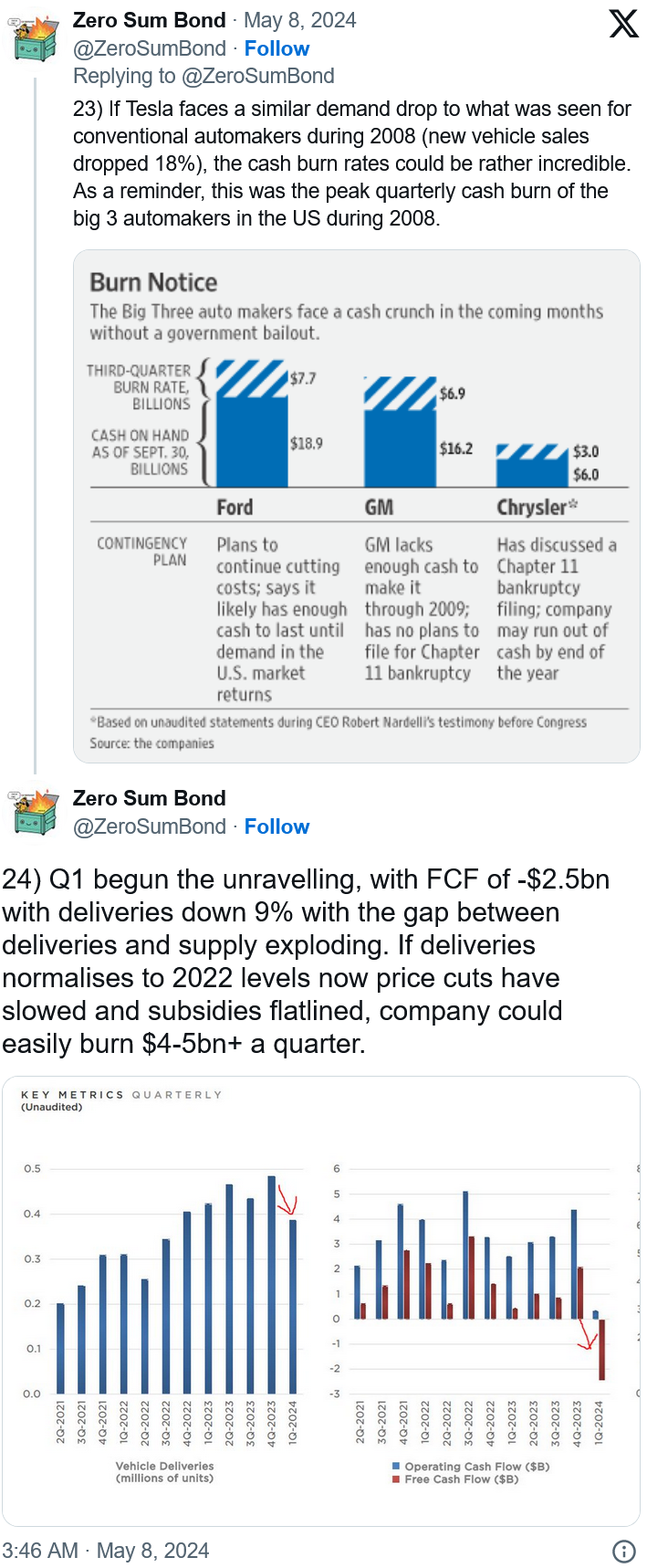Open the Zero Sum Bond name above tweet 23
This screenshot has height=1568, width=647.
pos(149,20)
